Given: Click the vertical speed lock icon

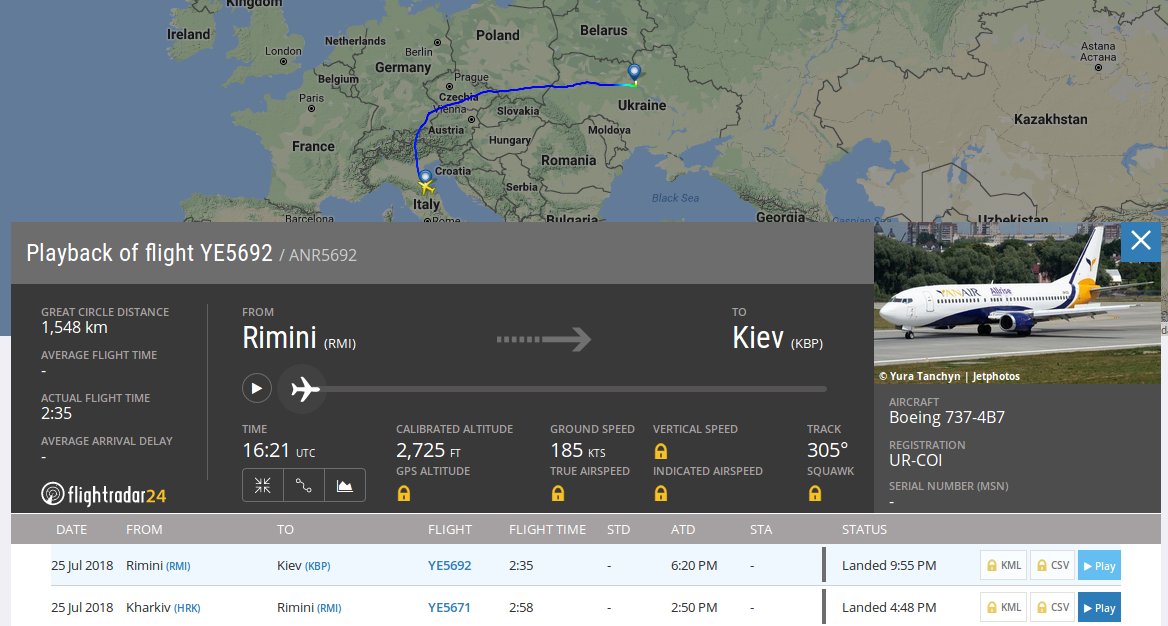Looking at the screenshot, I should click(x=661, y=450).
